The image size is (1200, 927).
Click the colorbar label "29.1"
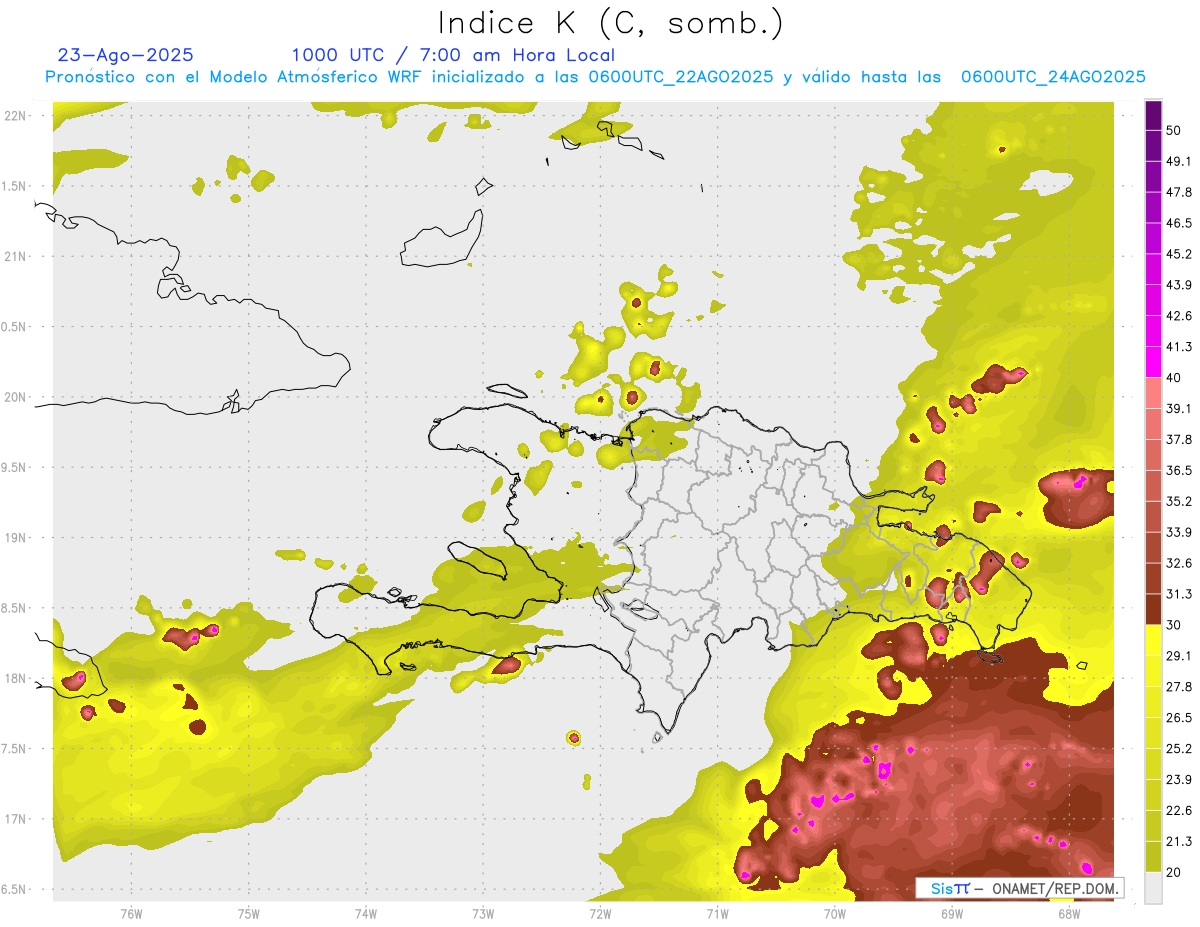coord(1179,656)
